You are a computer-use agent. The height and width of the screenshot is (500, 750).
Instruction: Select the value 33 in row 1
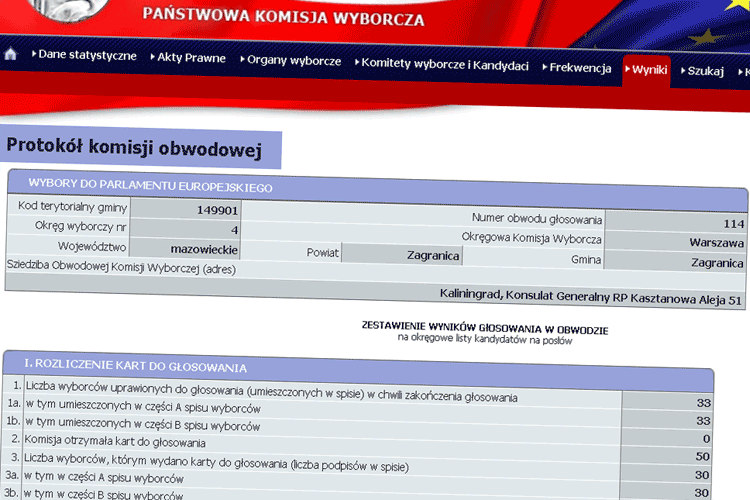pos(703,402)
